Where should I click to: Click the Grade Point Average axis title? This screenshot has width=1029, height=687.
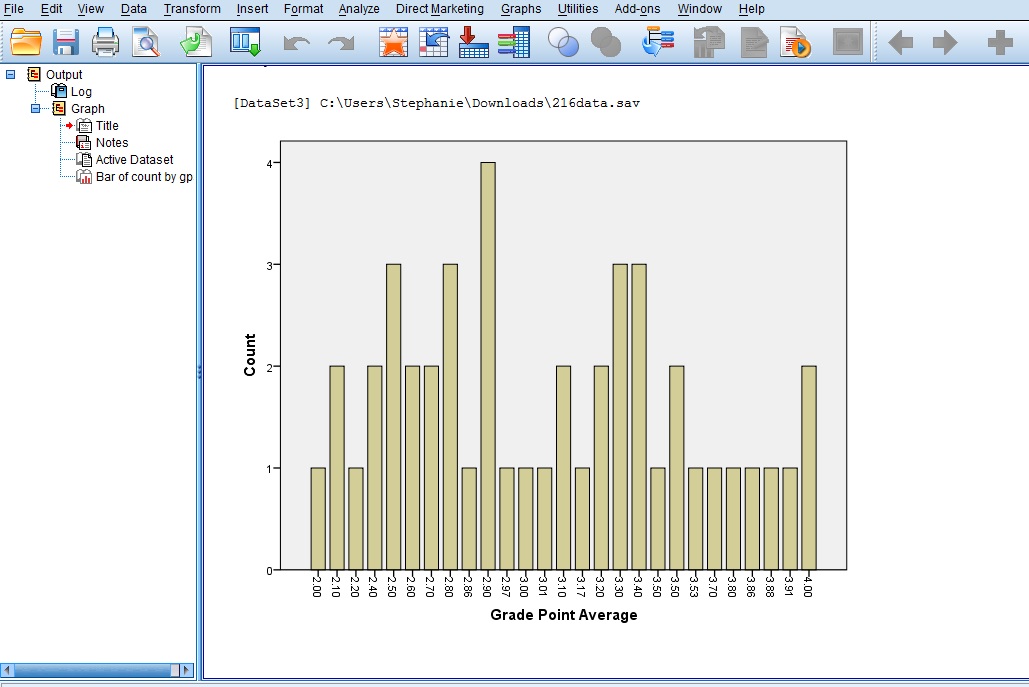tap(564, 615)
